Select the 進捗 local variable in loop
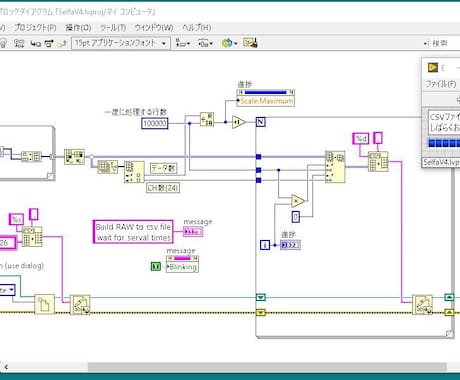This screenshot has width=460, height=380. coord(290,245)
